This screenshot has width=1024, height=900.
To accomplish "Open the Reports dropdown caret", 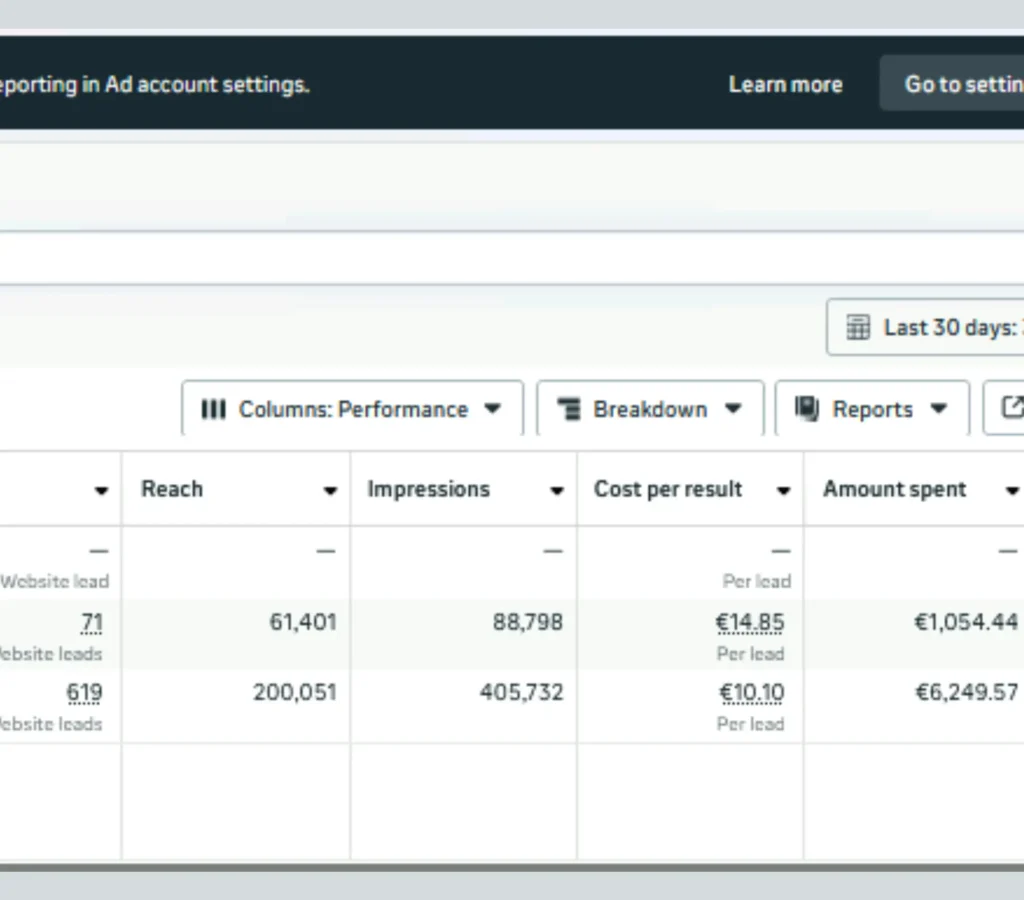I will click(938, 409).
